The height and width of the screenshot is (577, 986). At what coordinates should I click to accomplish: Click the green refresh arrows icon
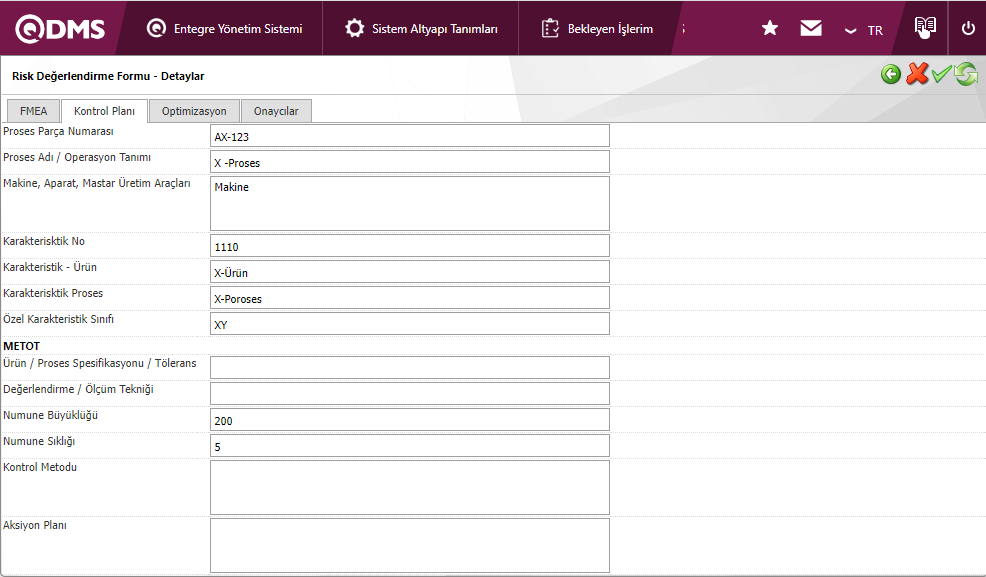coord(965,75)
